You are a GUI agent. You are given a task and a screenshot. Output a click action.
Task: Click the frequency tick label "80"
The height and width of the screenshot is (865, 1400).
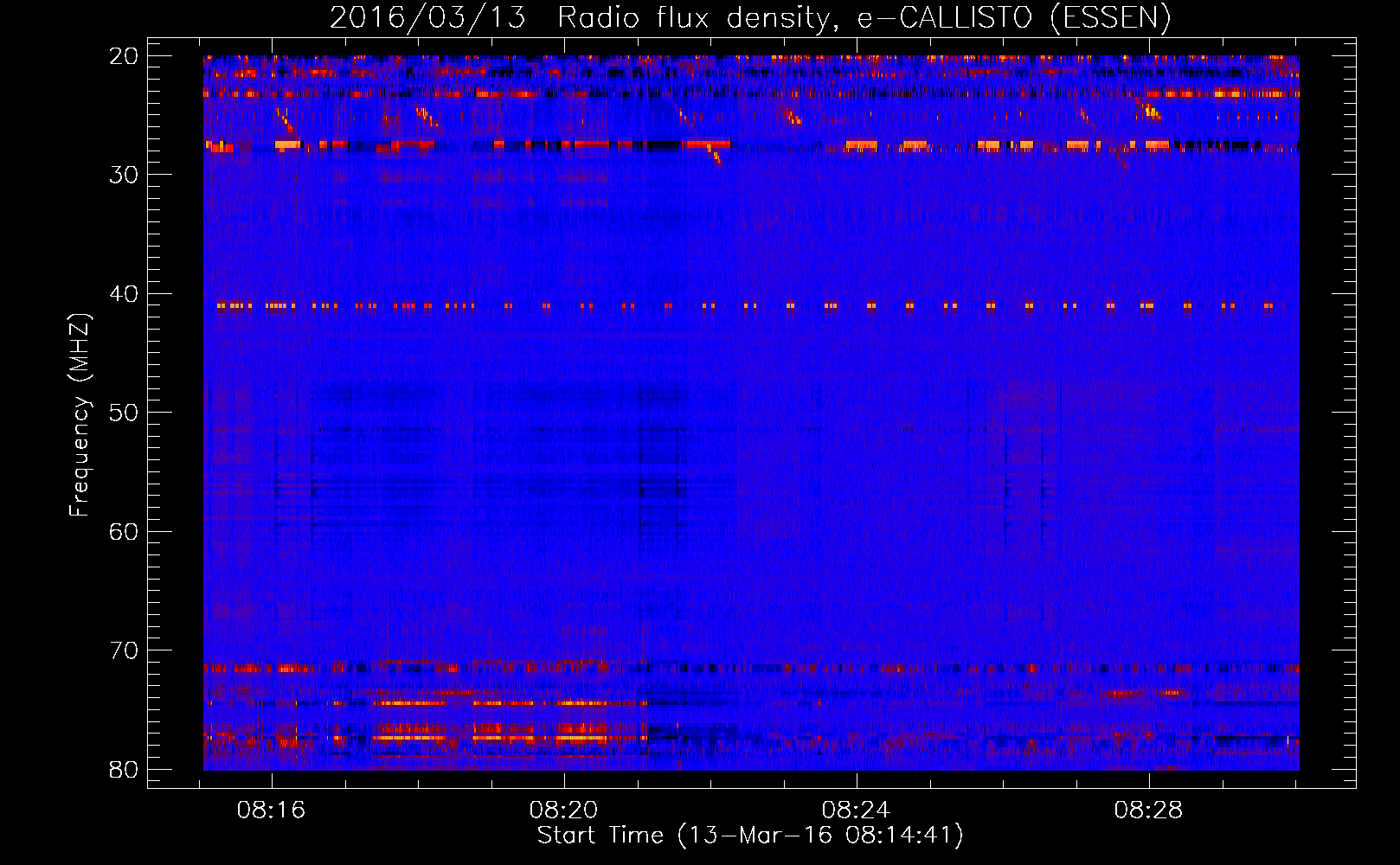point(125,769)
